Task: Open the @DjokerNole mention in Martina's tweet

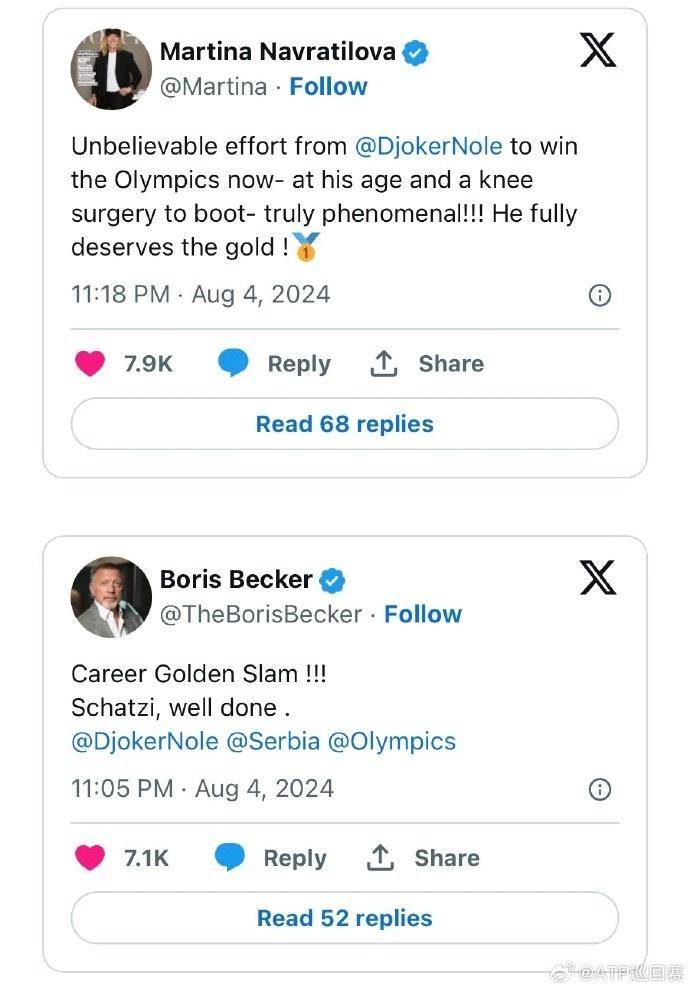Action: [428, 146]
